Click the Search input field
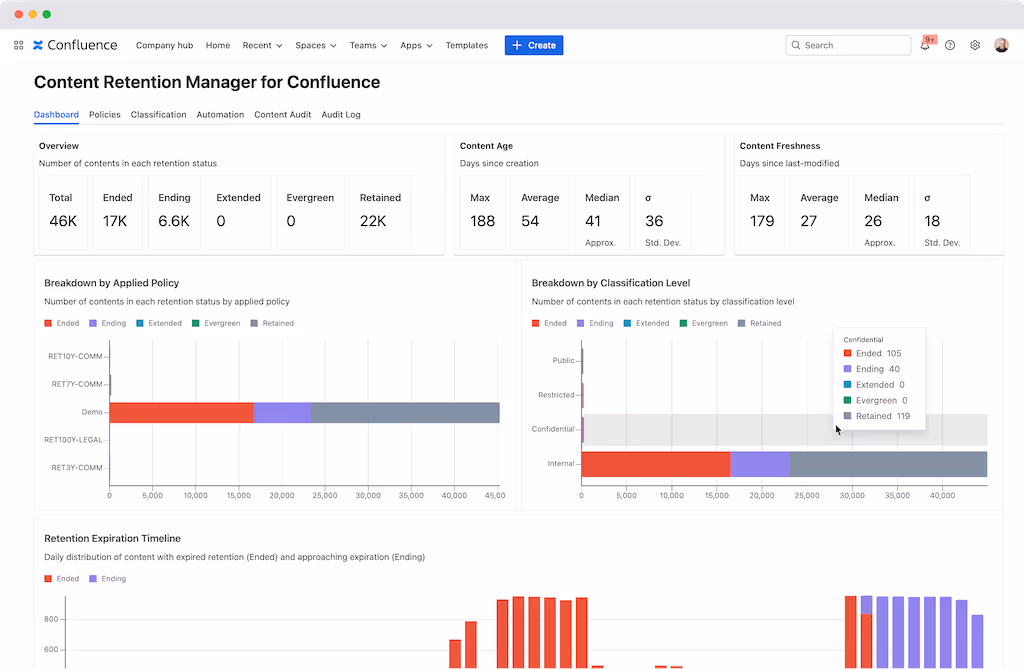 [x=848, y=45]
